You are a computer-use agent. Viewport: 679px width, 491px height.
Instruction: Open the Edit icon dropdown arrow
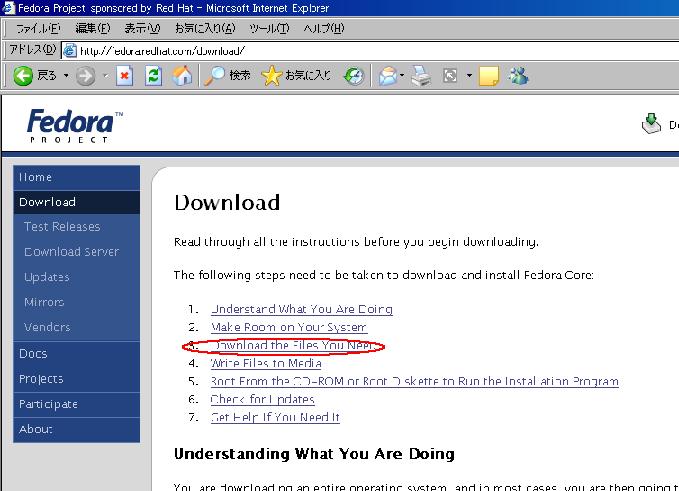[469, 76]
